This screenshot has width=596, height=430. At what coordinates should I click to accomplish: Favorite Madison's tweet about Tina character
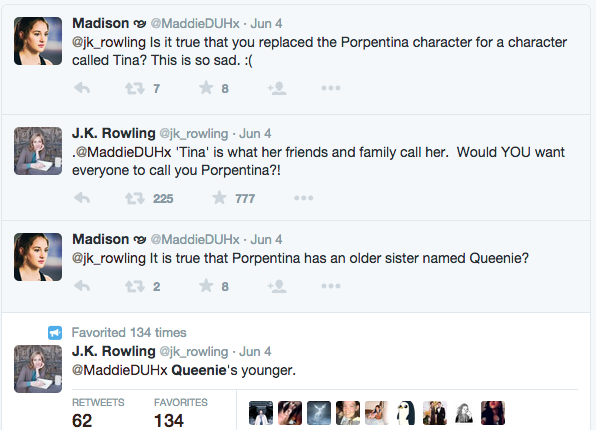pos(206,88)
